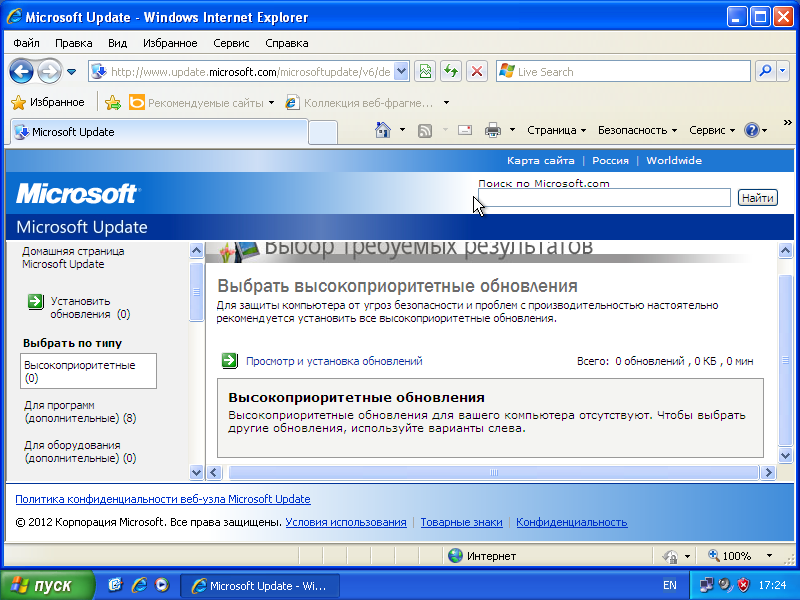Select Высокоприоритетные (0) update type
The width and height of the screenshot is (800, 600).
tap(88, 371)
